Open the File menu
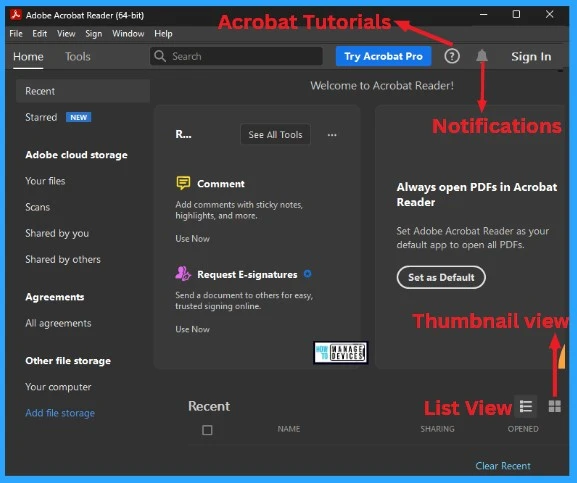 tap(16, 33)
